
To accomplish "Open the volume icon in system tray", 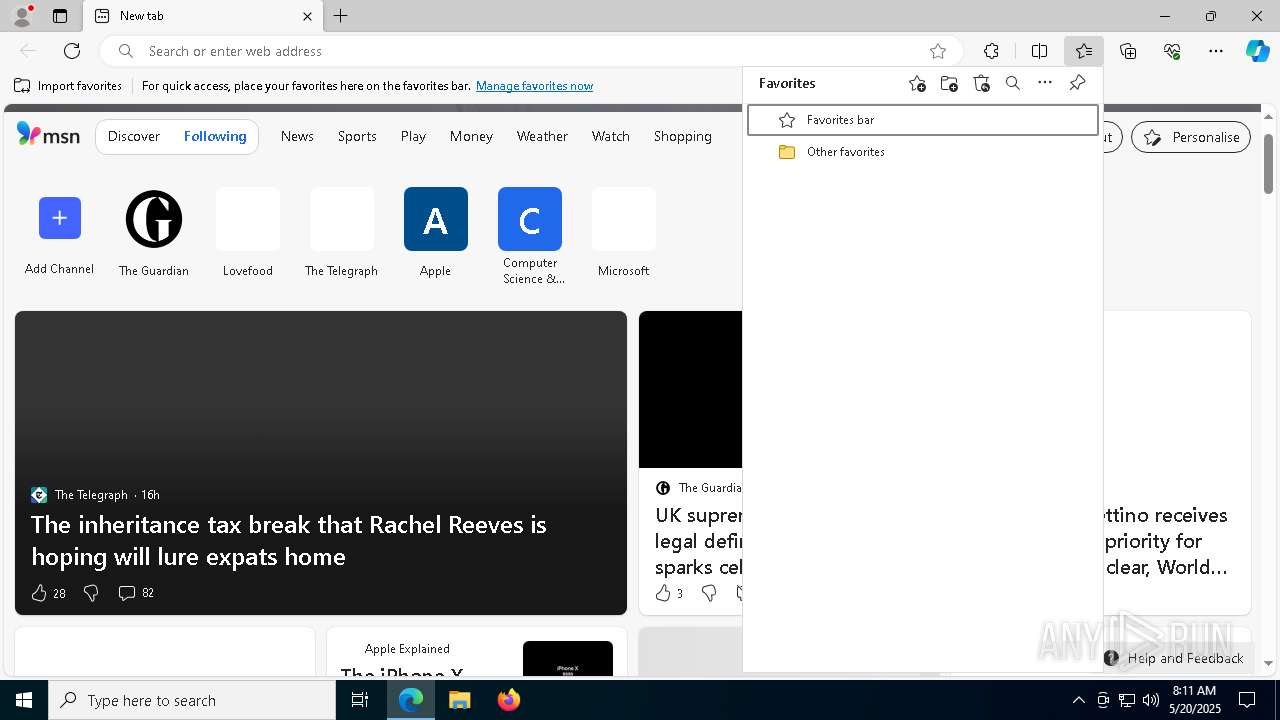I will pos(1150,700).
